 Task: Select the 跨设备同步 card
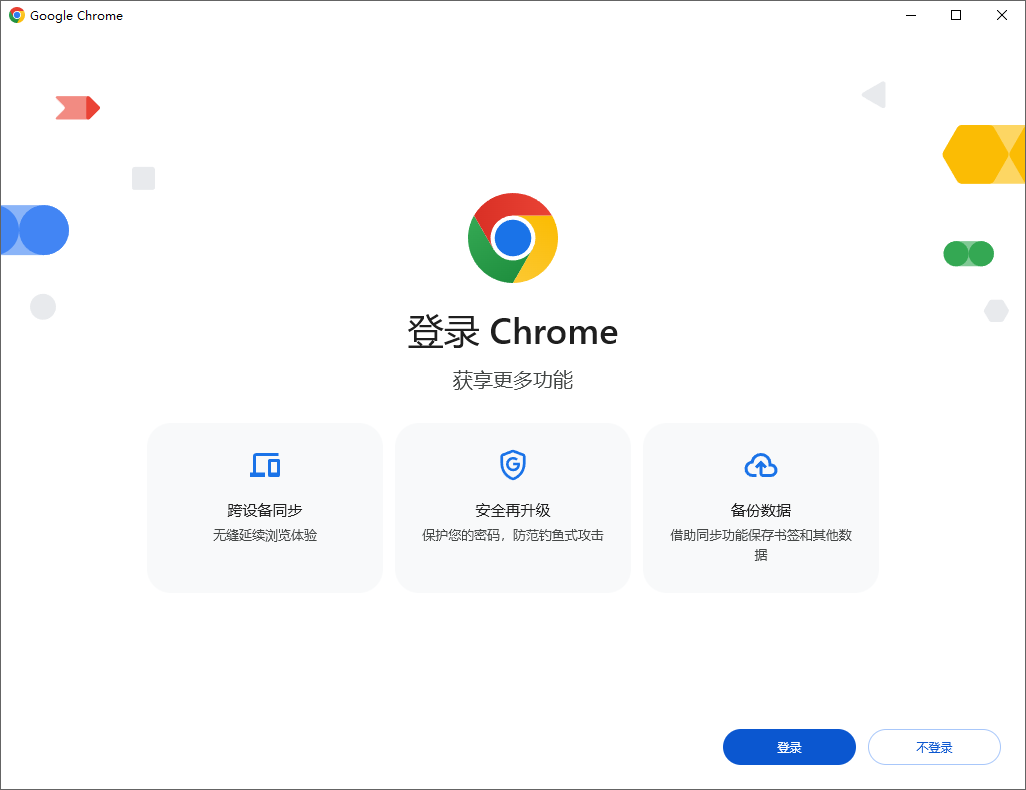265,508
